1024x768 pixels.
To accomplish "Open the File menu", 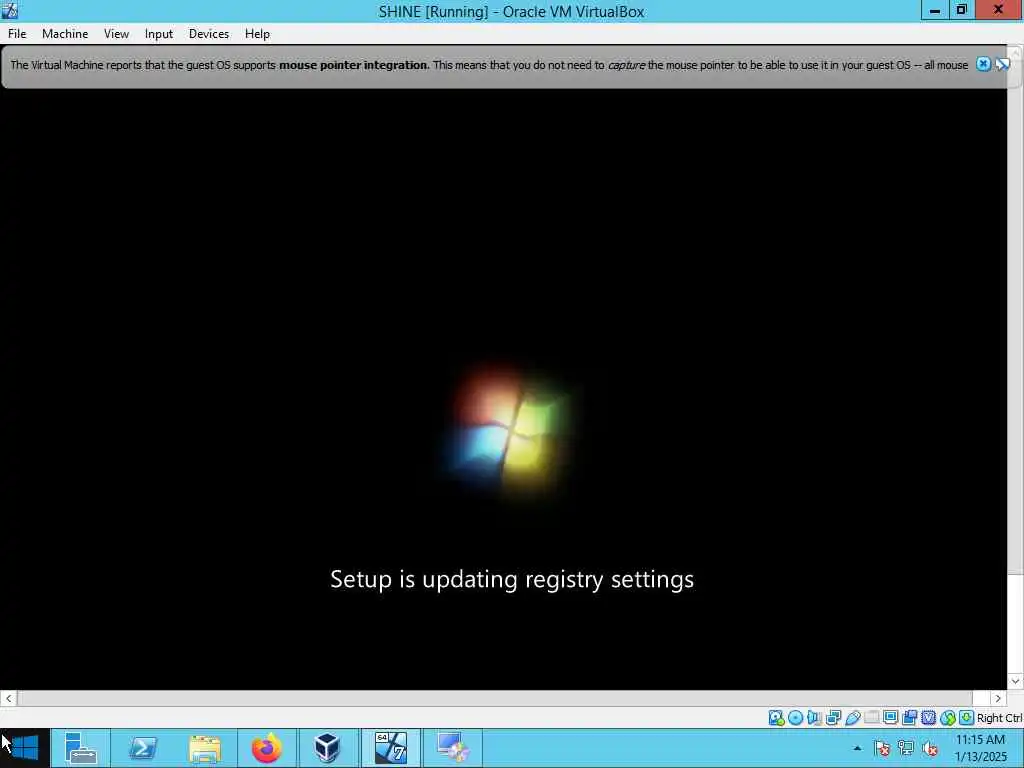I will pyautogui.click(x=17, y=34).
